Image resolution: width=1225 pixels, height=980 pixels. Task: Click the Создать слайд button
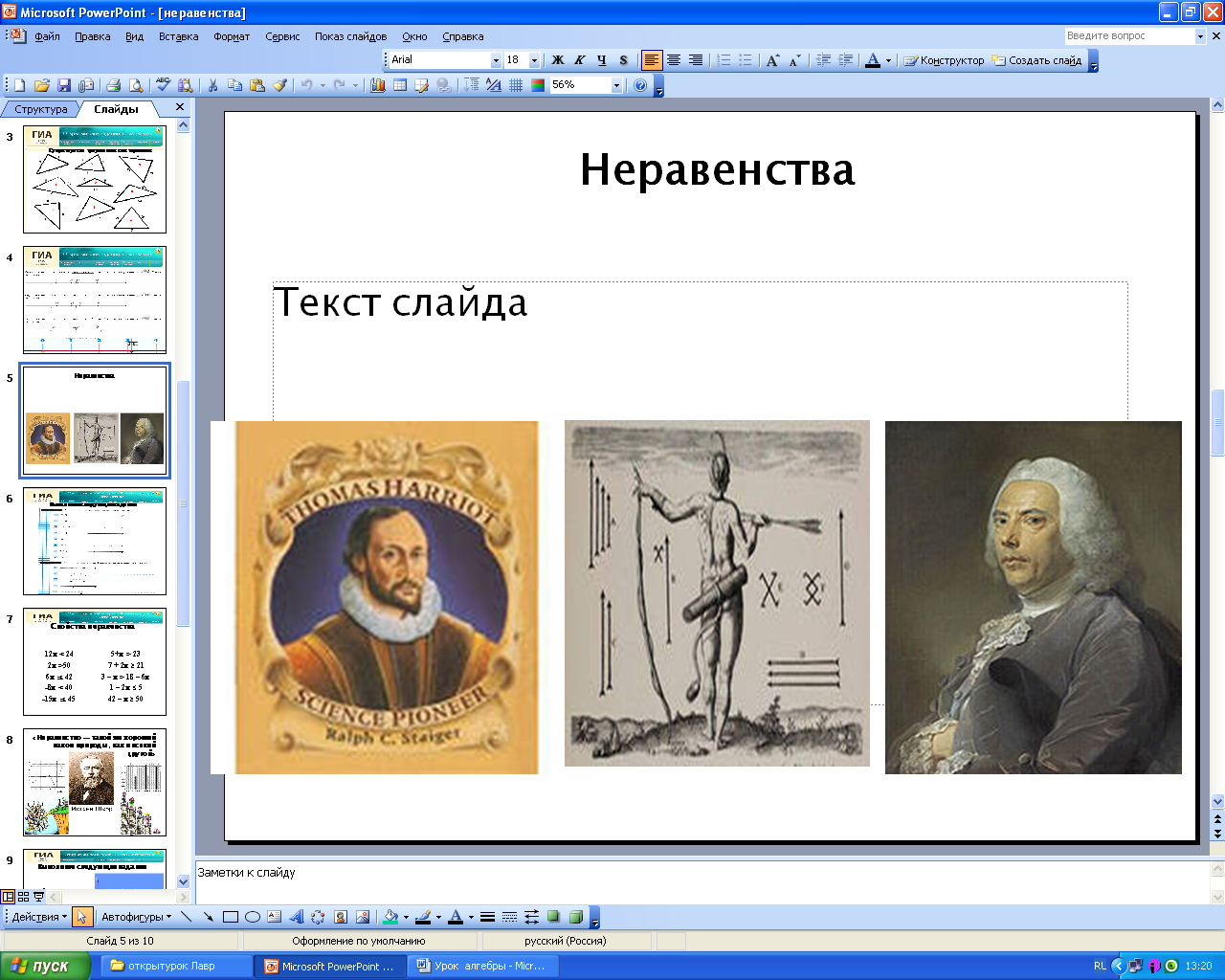pyautogui.click(x=1037, y=60)
